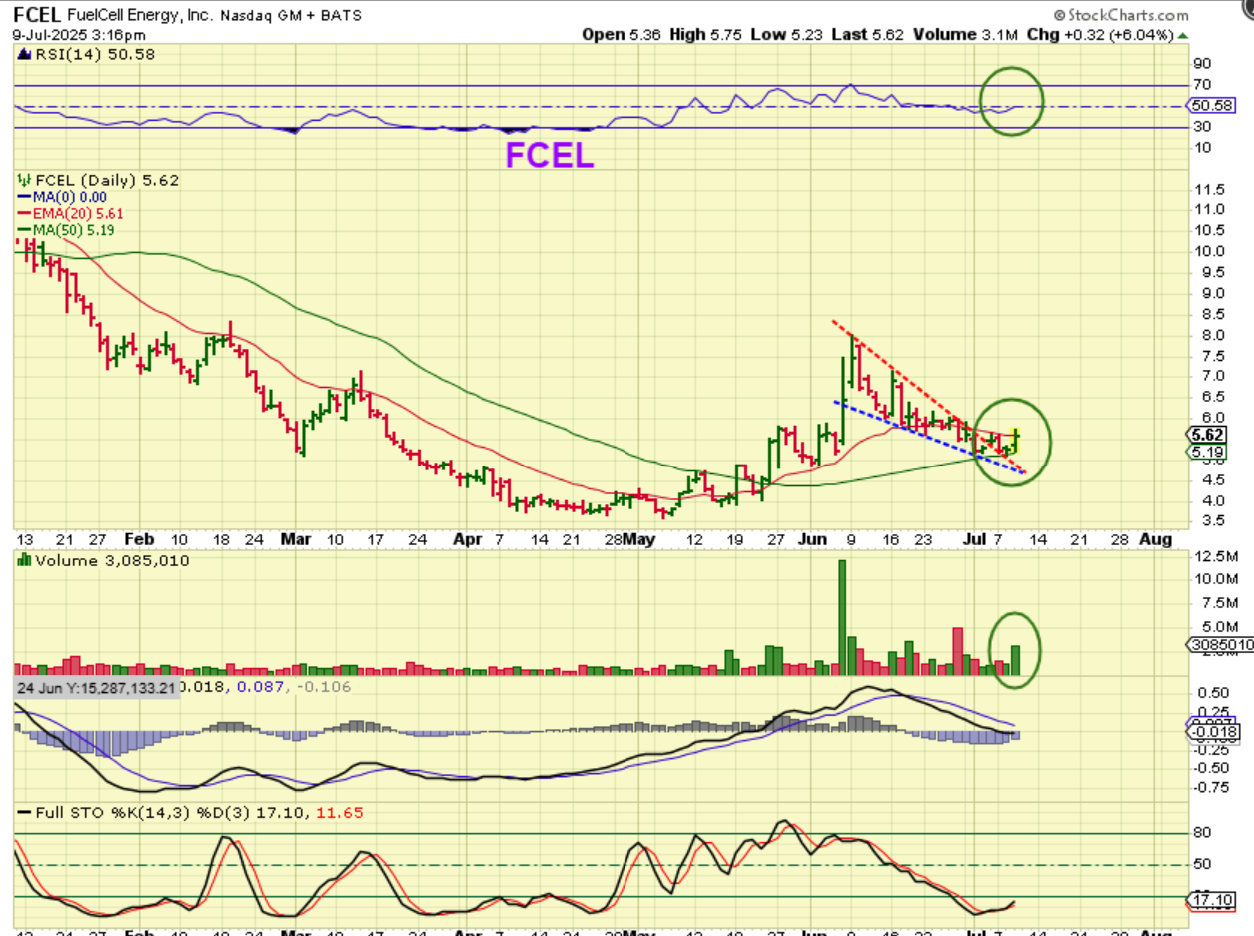Click the 11.65 stochastic %D value in red
1254x936 pixels.
(341, 814)
